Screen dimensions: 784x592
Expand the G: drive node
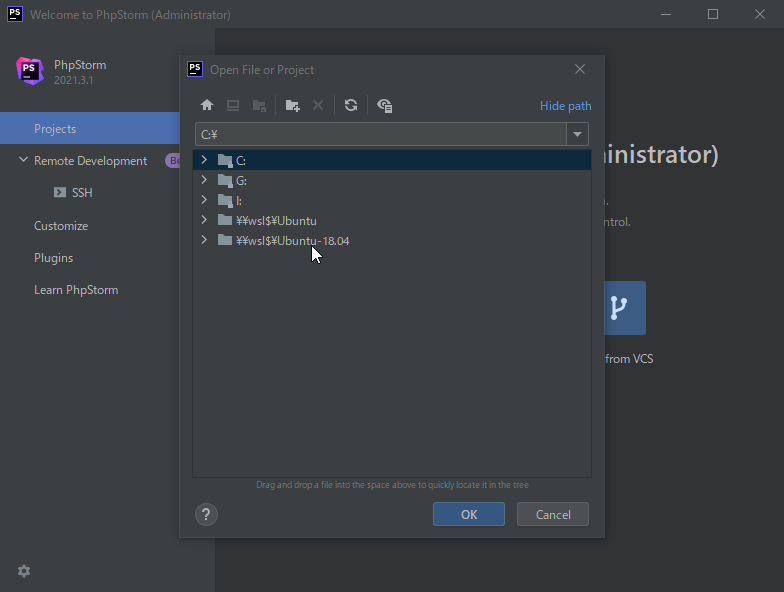204,180
